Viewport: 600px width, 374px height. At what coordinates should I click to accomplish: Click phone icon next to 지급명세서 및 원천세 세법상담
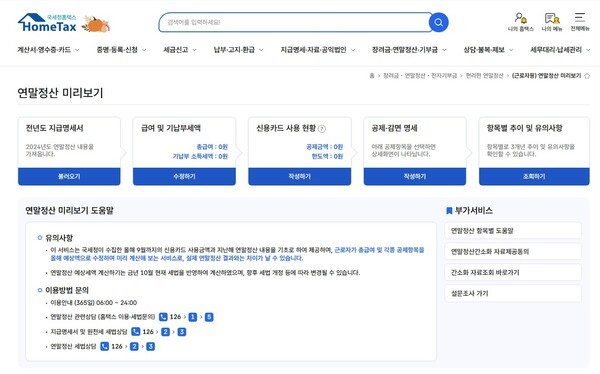pyautogui.click(x=135, y=332)
